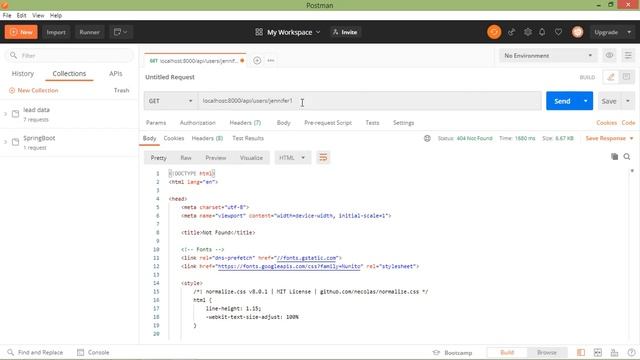Click the New Collection plus icon
This screenshot has width=640, height=360.
coord(12,90)
